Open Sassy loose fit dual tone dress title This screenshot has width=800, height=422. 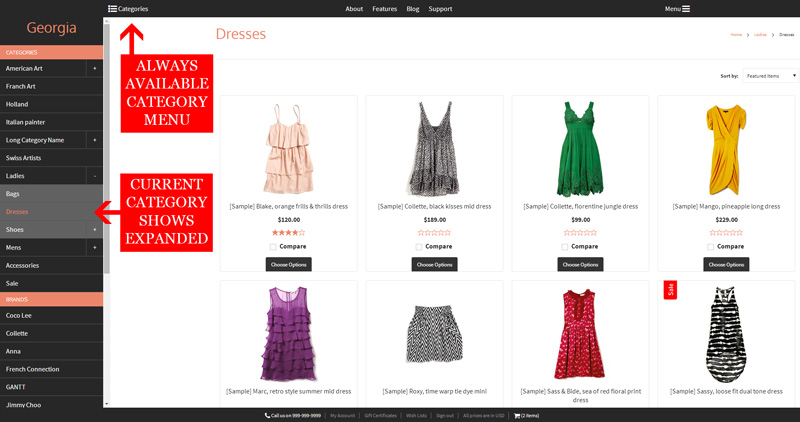726,391
